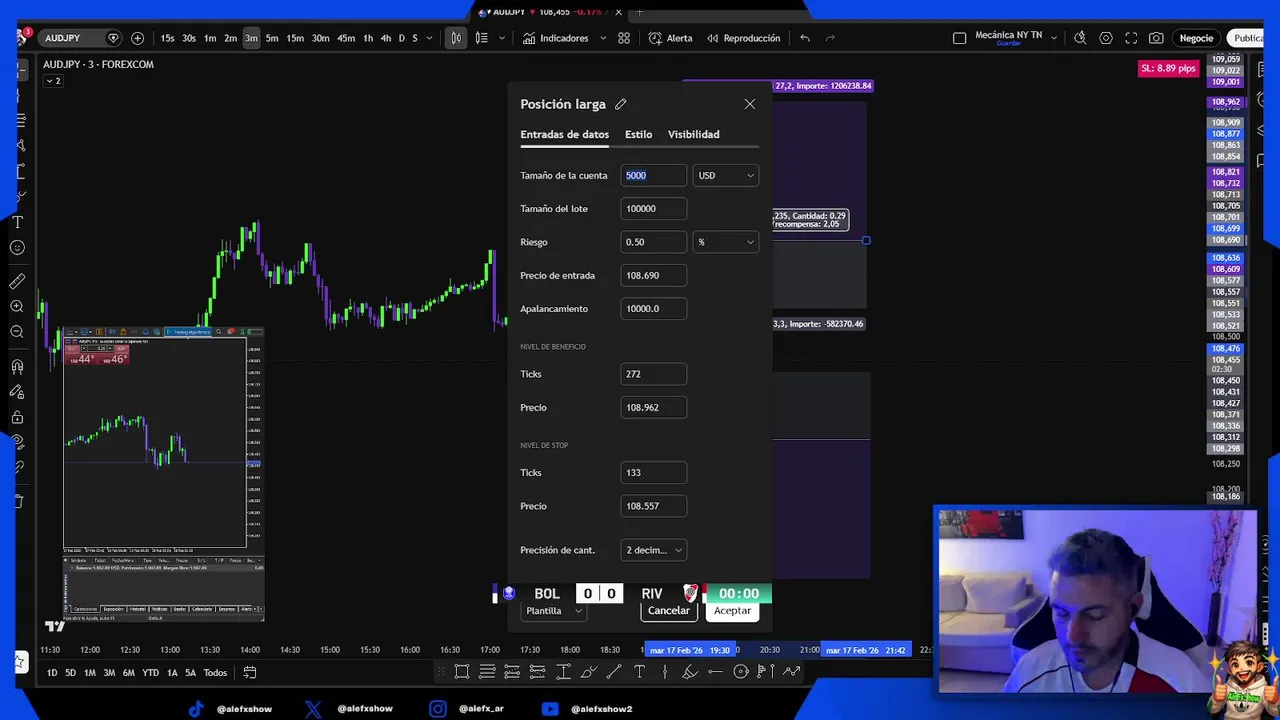Click the add symbol plus icon
Screen dimensions: 1280x720
coord(137,38)
